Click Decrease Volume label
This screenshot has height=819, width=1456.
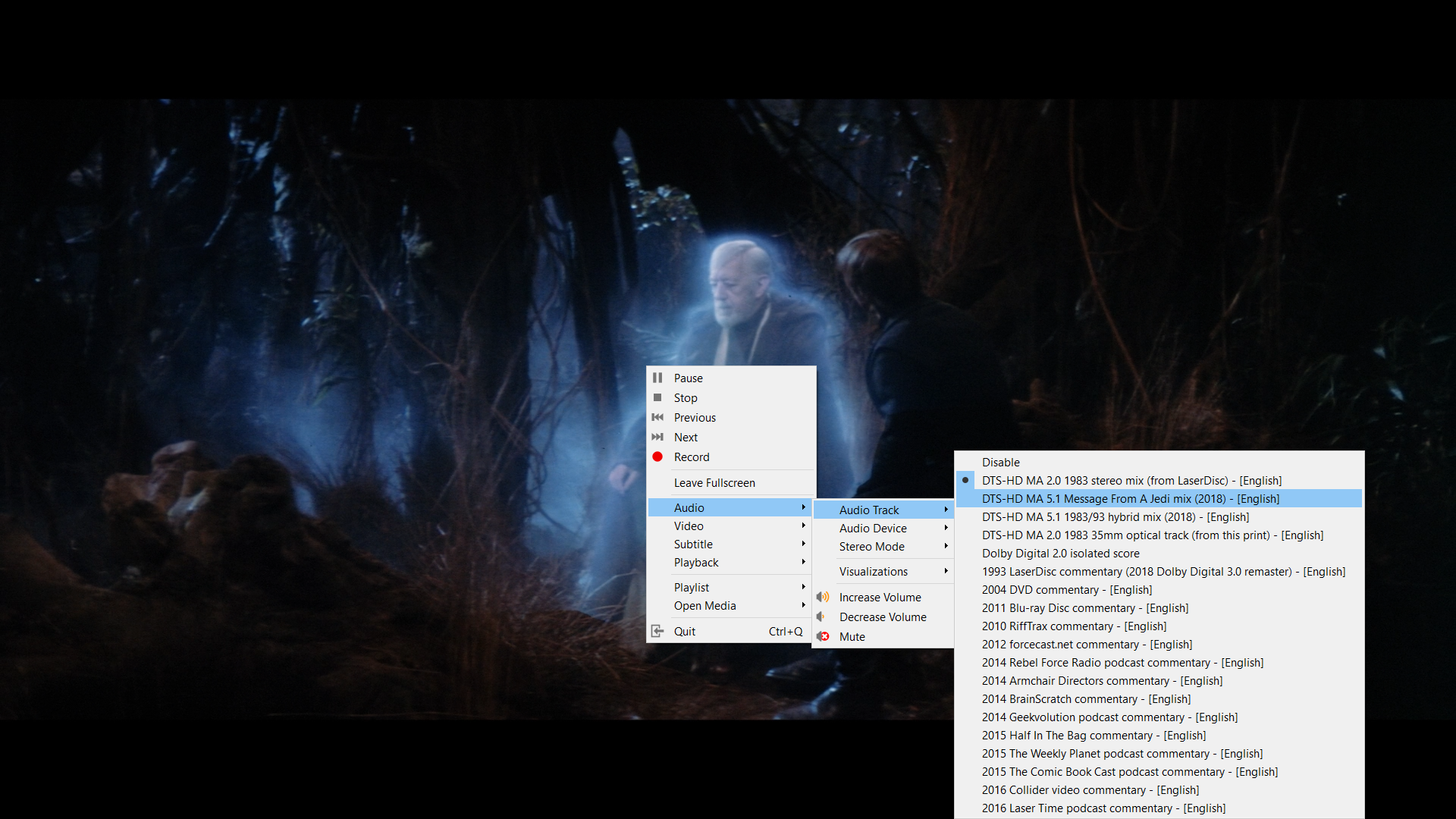coord(883,617)
